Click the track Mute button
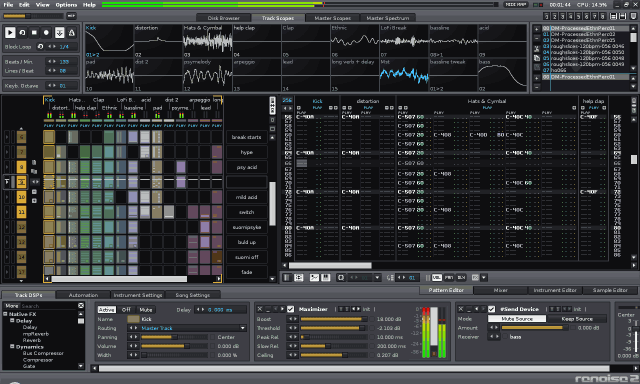The image size is (640, 384). (145, 310)
